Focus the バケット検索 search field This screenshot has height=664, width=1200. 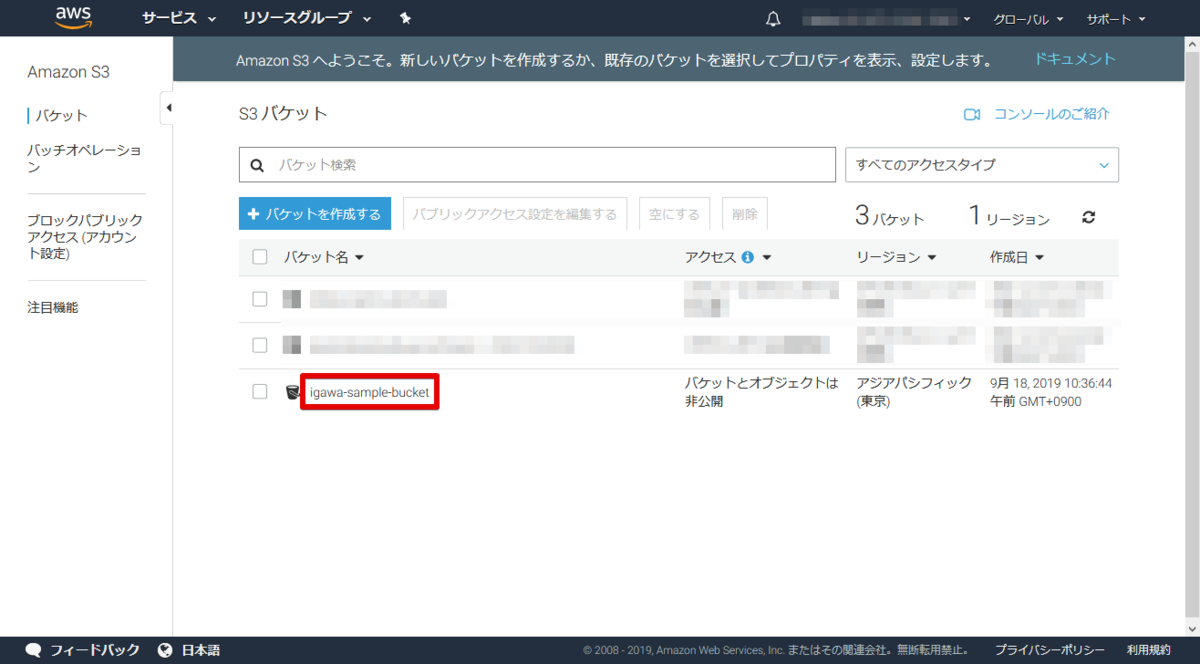click(x=537, y=165)
